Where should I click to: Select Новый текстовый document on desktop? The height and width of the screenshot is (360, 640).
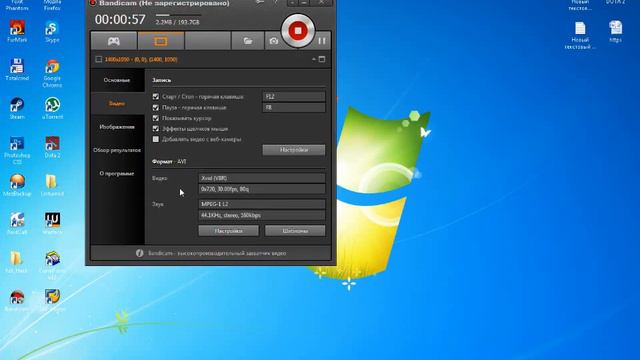pyautogui.click(x=580, y=36)
